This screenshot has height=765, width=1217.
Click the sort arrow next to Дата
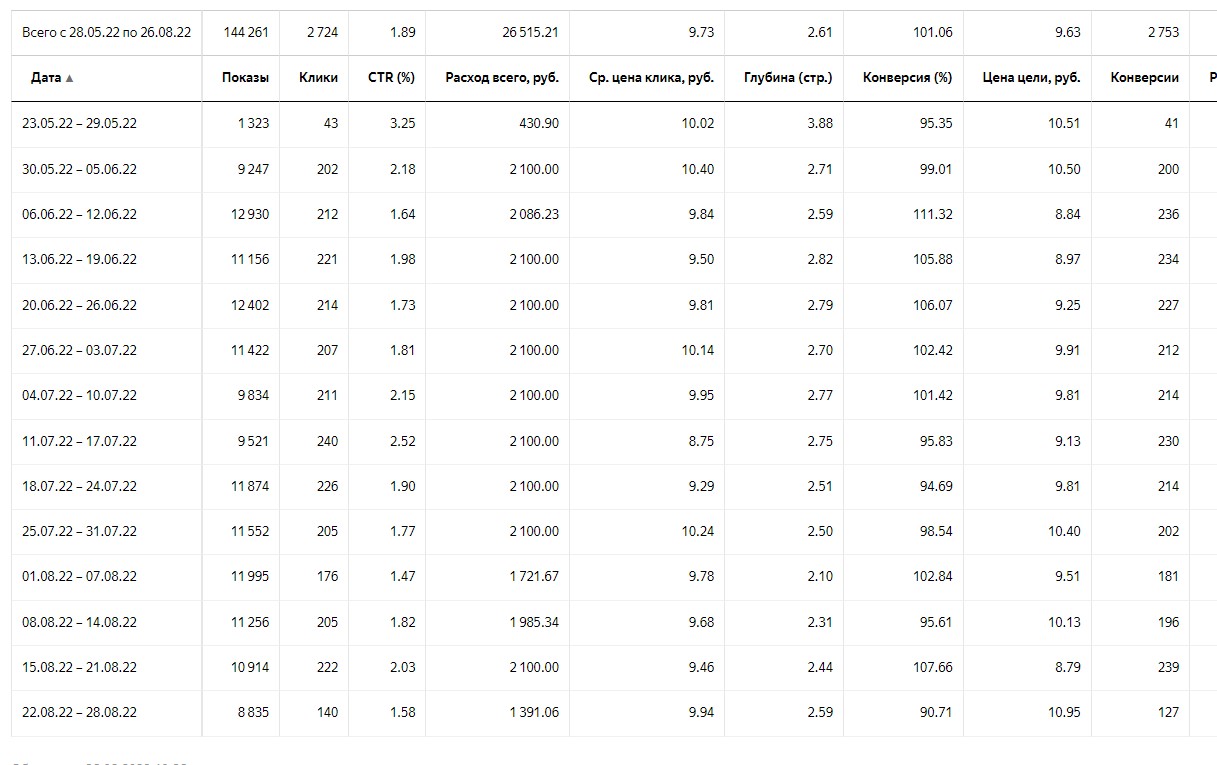(69, 78)
